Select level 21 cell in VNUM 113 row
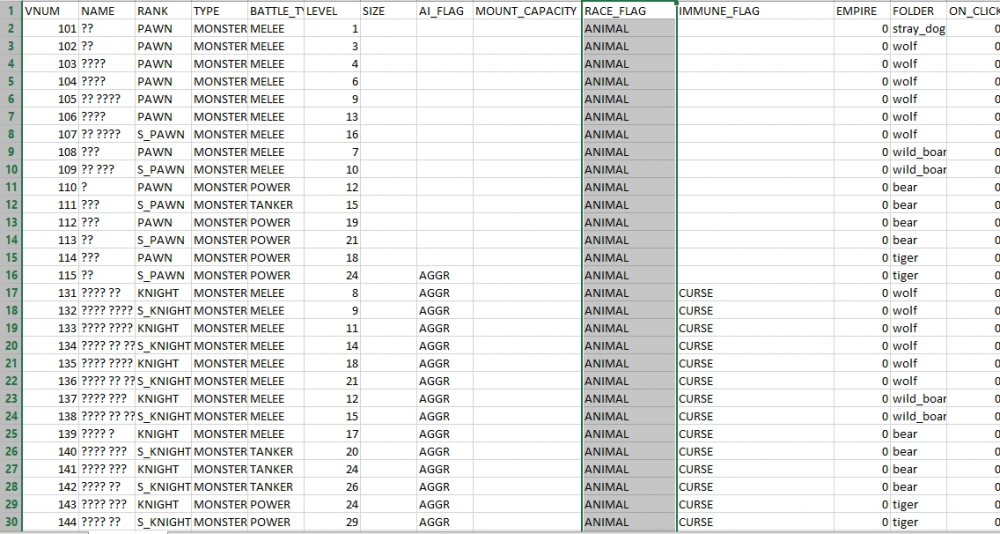 click(x=332, y=240)
